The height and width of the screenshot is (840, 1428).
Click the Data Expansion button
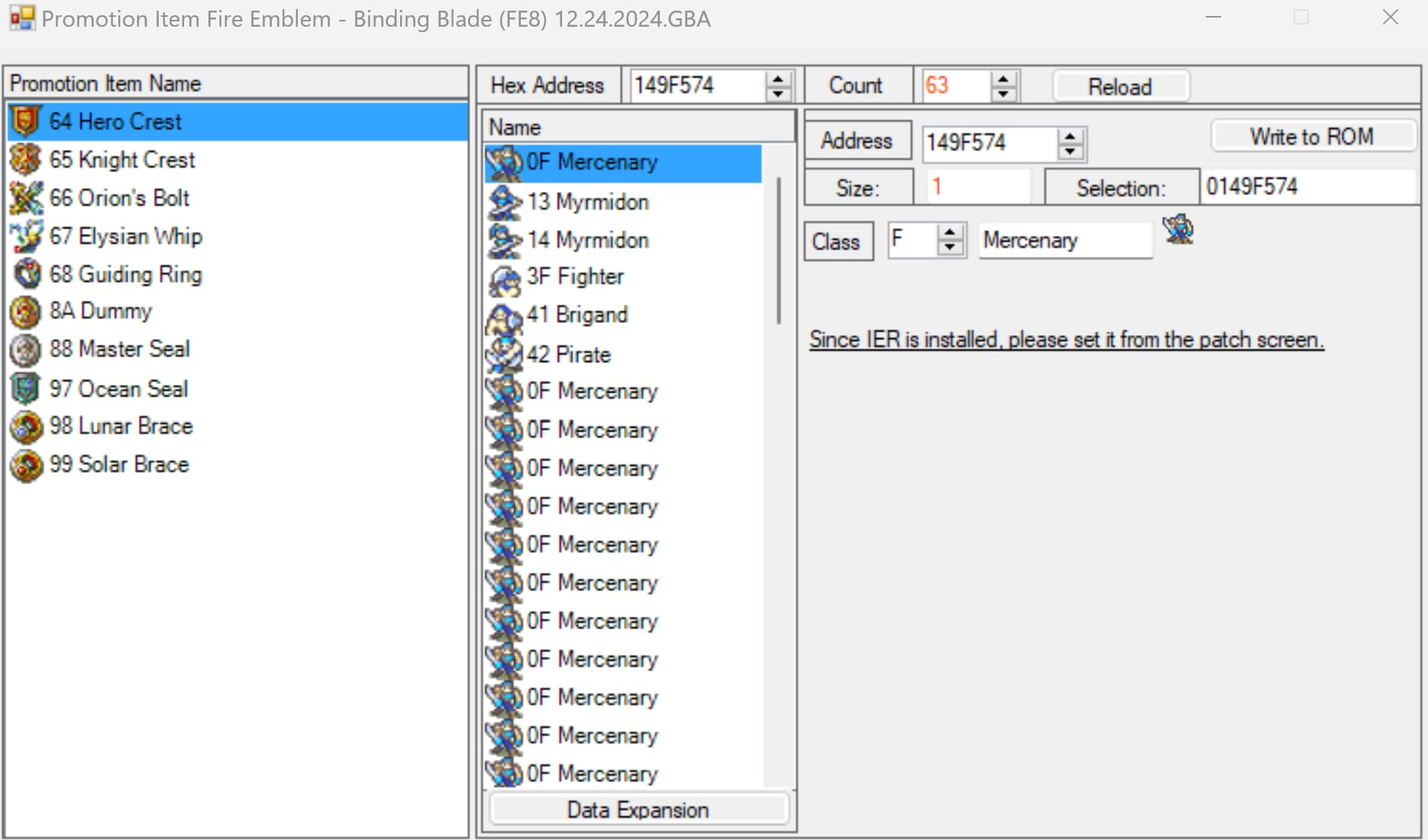(x=638, y=809)
